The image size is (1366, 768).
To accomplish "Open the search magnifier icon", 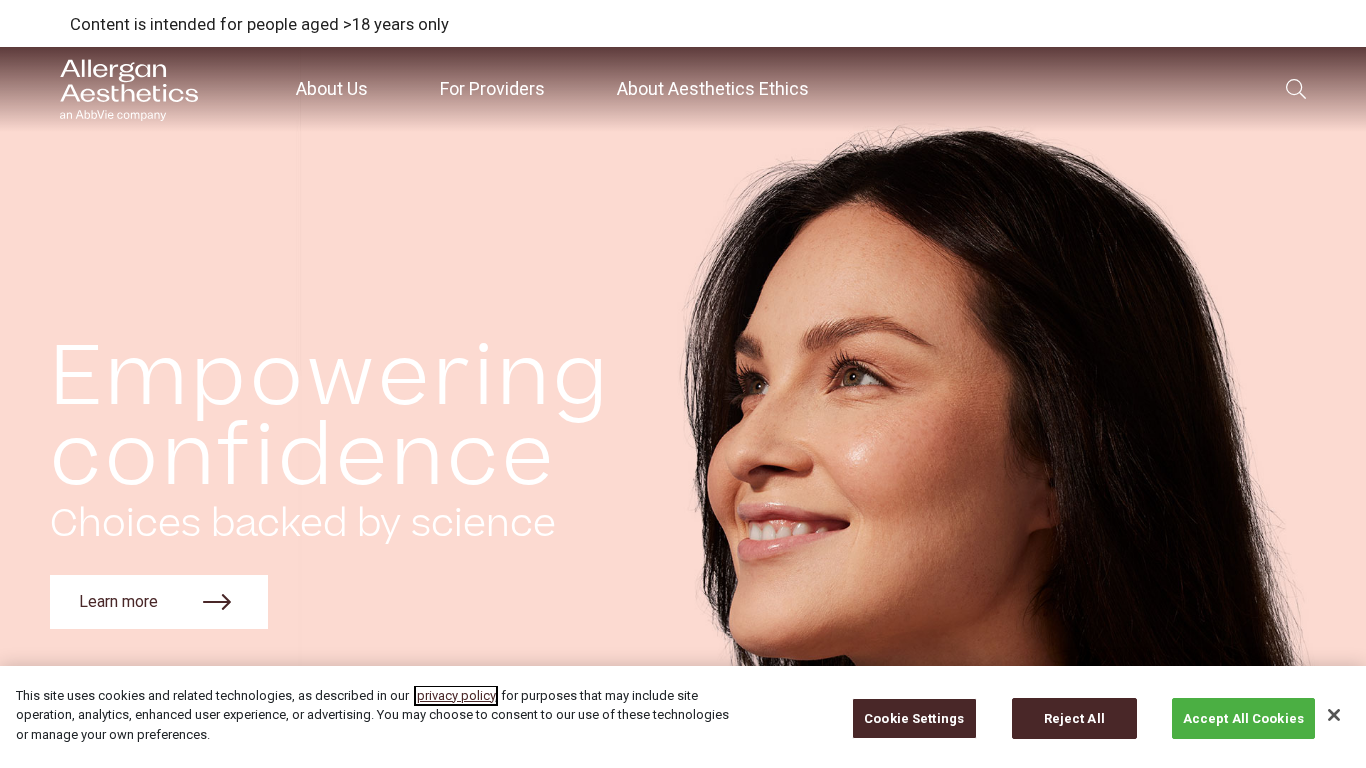I will click(1295, 89).
